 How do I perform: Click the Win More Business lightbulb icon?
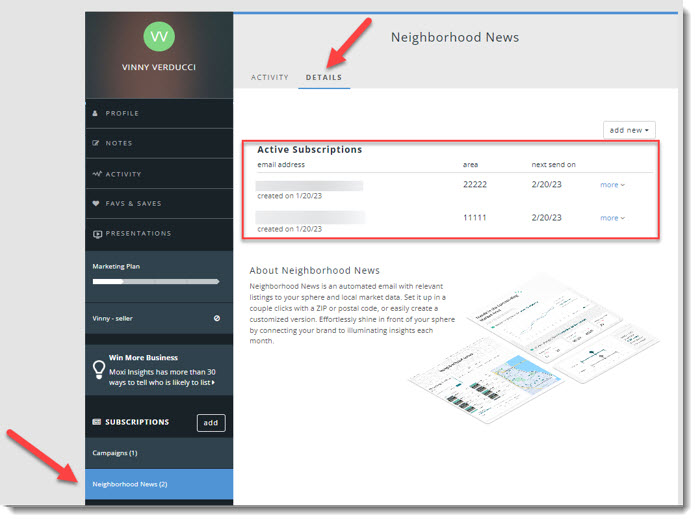(98, 370)
